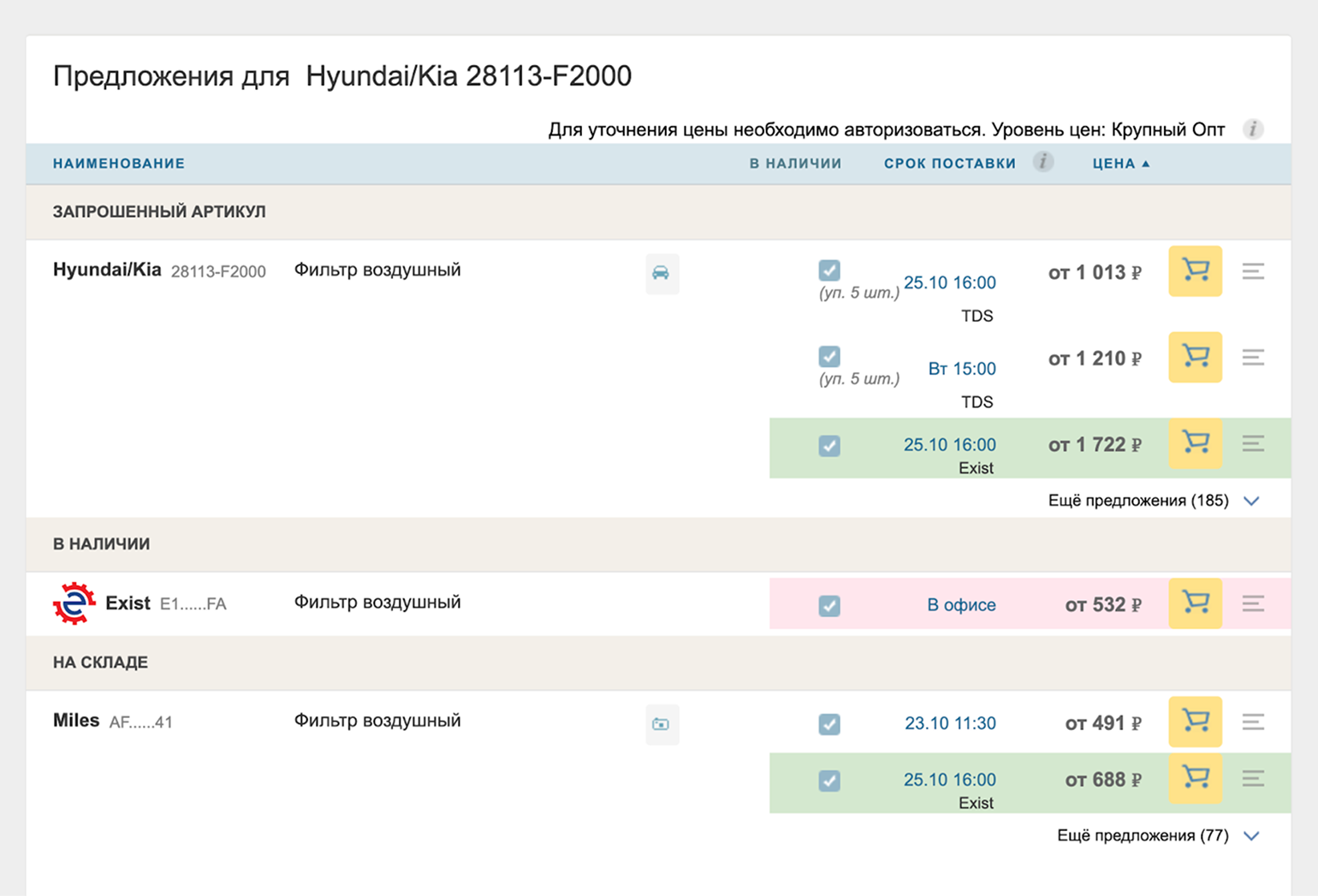Expand Ещё предложения (185)
The width and height of the screenshot is (1318, 896).
pyautogui.click(x=1154, y=501)
